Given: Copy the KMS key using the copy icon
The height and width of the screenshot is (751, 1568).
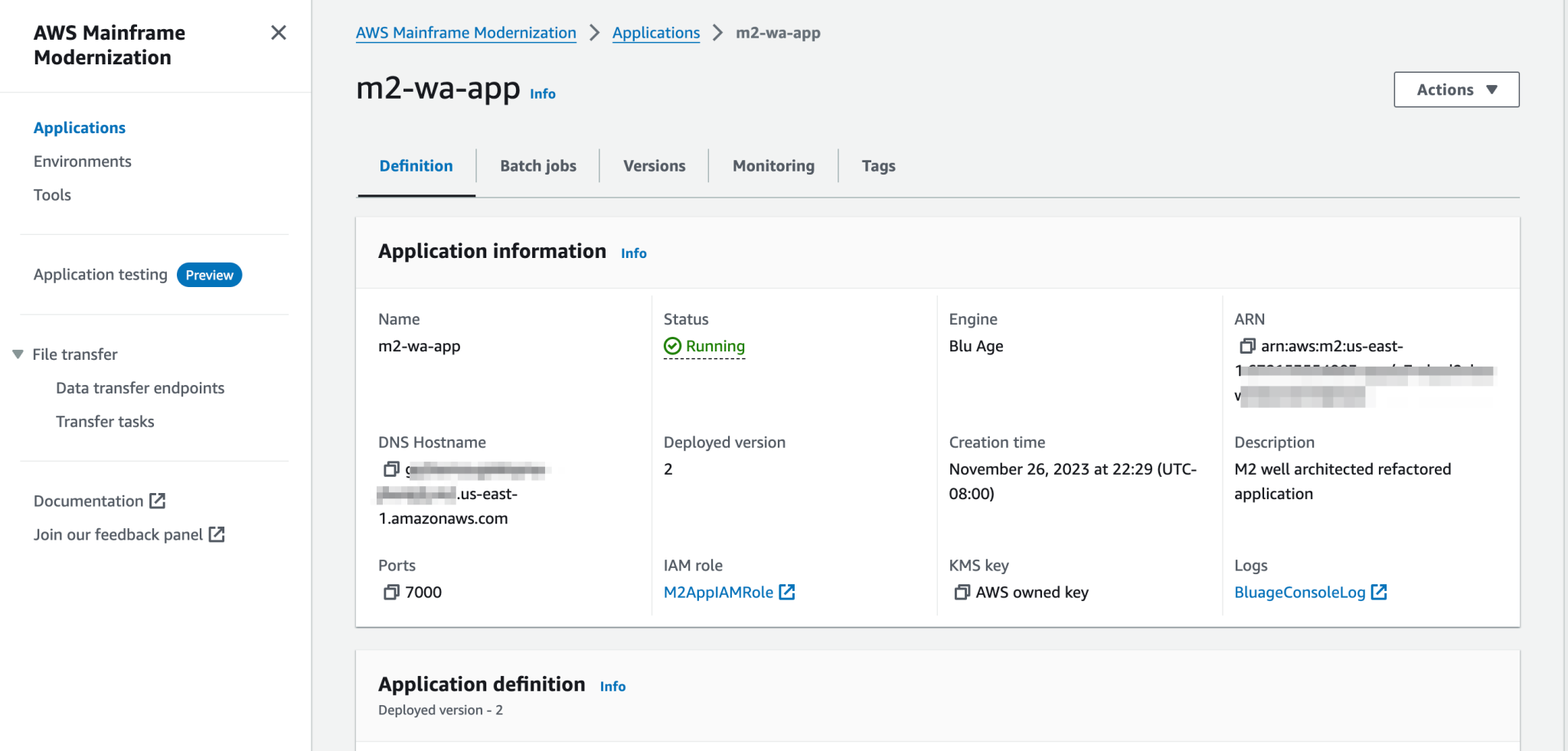Looking at the screenshot, I should (x=962, y=591).
